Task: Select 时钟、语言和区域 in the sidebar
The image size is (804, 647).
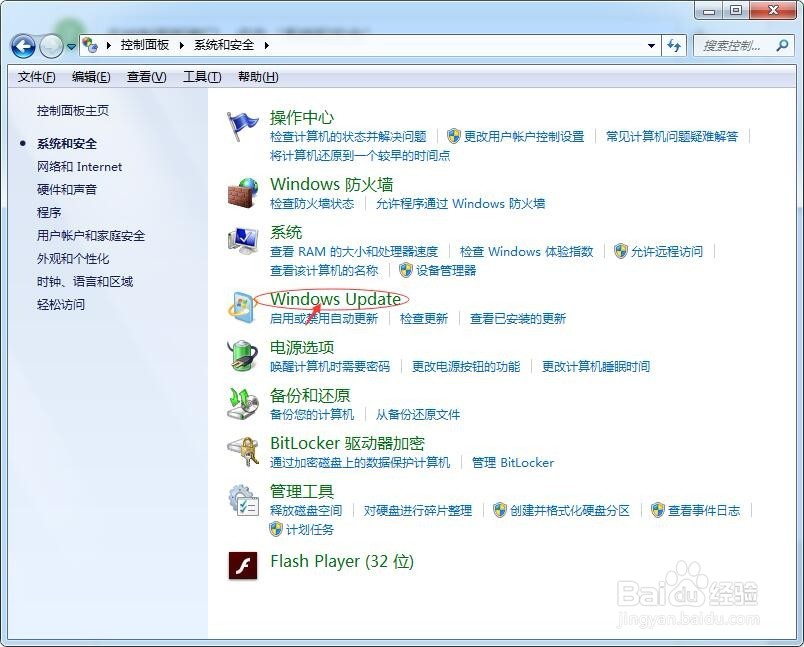Action: tap(85, 281)
